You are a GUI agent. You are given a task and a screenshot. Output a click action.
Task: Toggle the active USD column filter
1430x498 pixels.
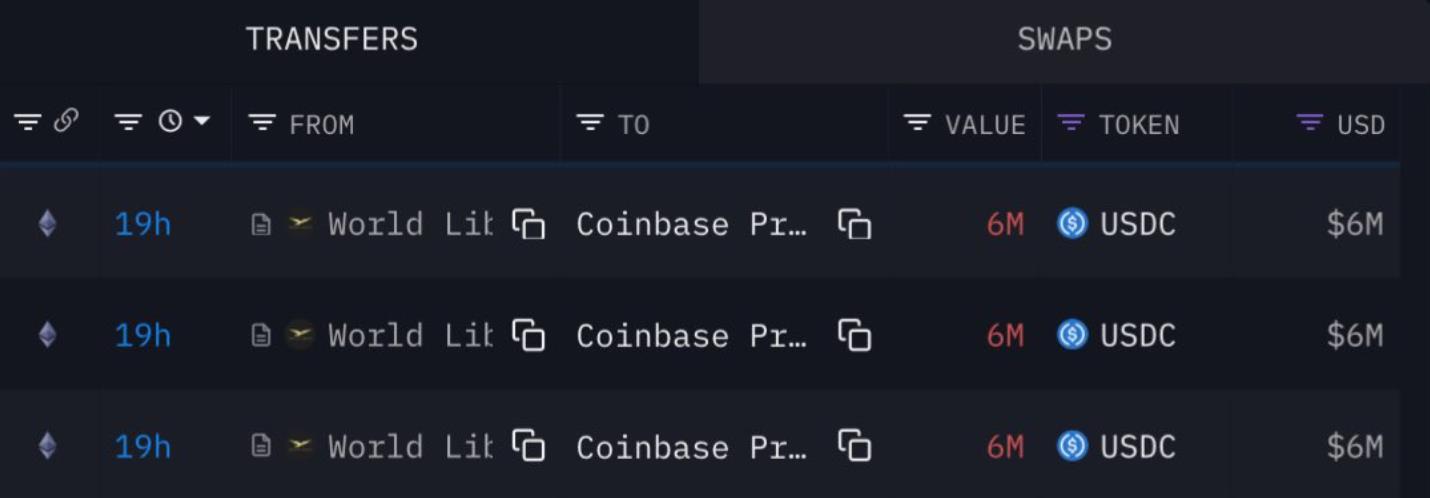click(x=1309, y=123)
